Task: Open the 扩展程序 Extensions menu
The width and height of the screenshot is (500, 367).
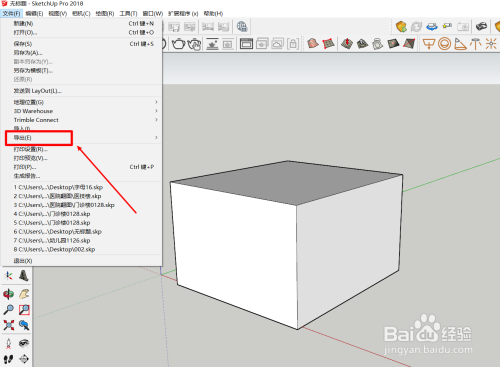Action: (183, 14)
